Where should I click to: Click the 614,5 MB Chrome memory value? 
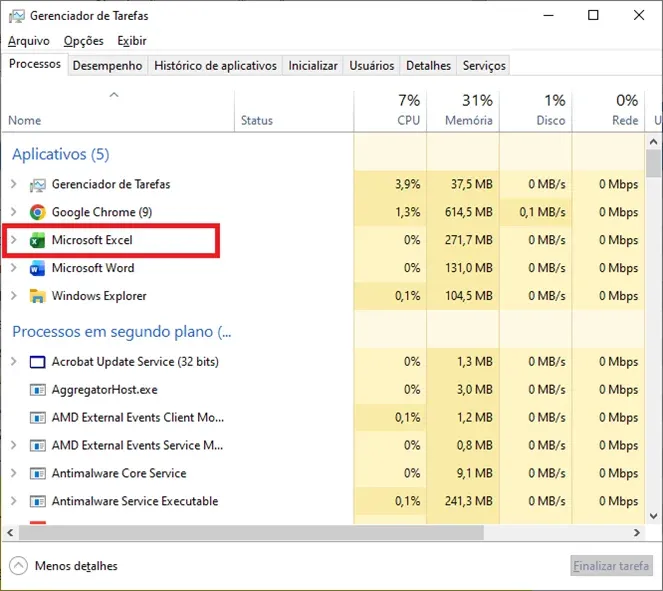[468, 212]
